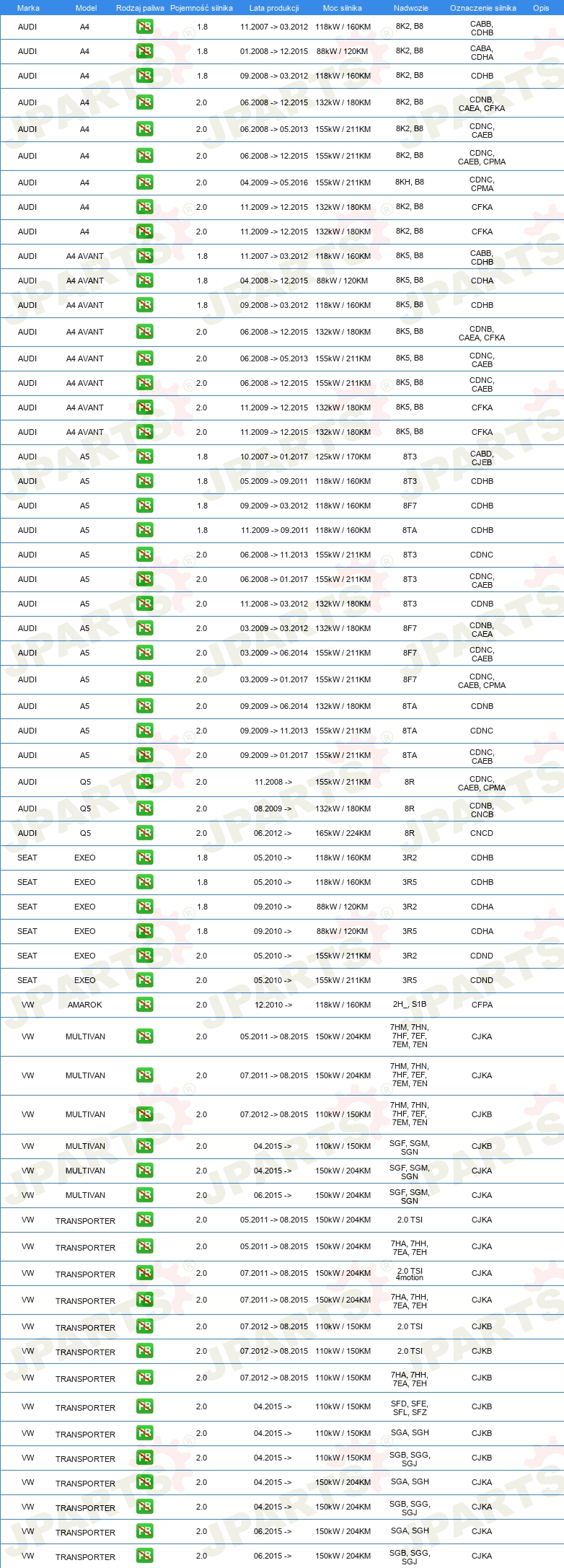Image resolution: width=564 pixels, height=1568 pixels.
Task: Click petrol icon in A4 AVANT 06.2008 -> 05.2013 row
Action: pos(144,358)
